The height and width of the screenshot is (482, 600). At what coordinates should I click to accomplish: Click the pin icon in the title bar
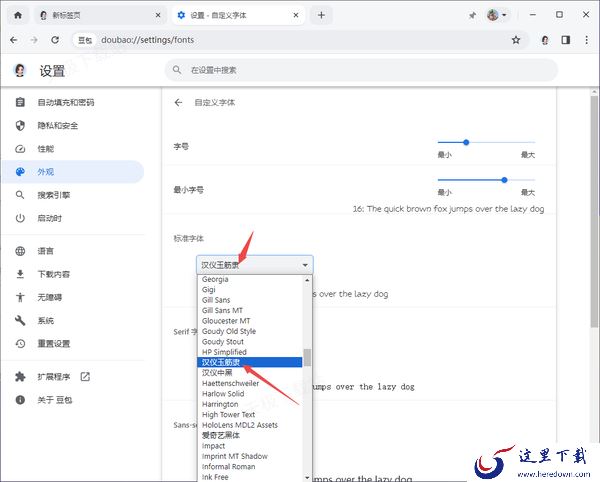[x=472, y=15]
